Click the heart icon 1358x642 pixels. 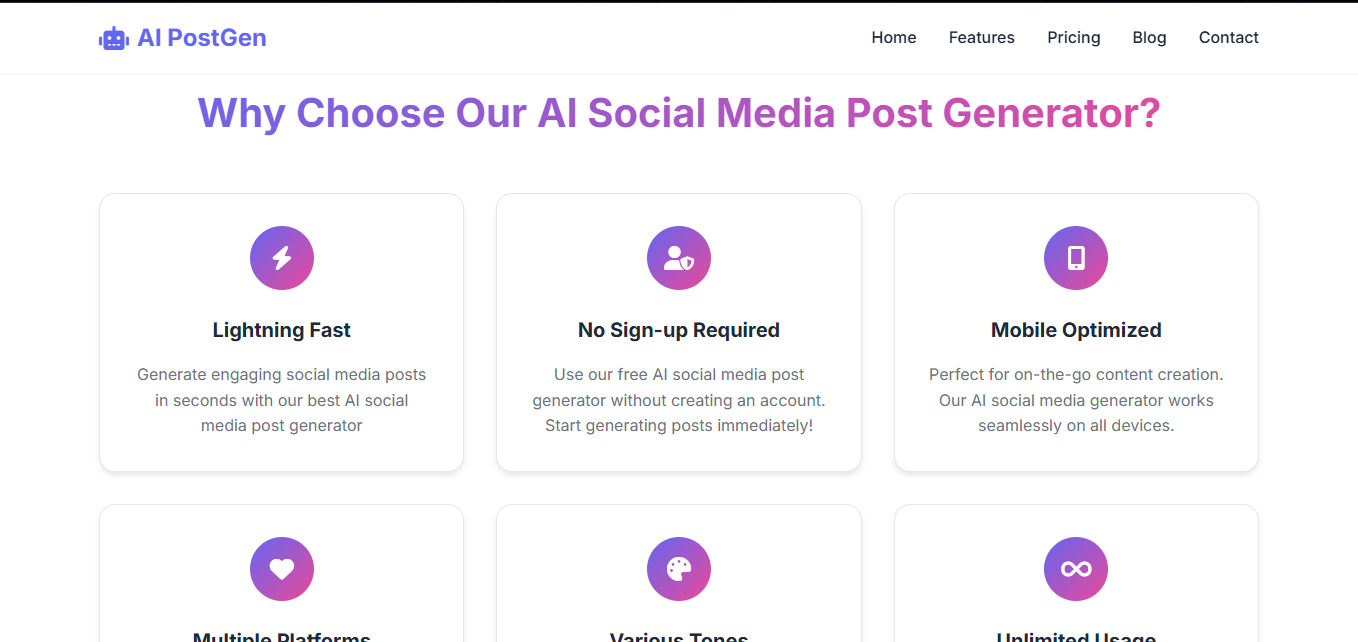282,569
